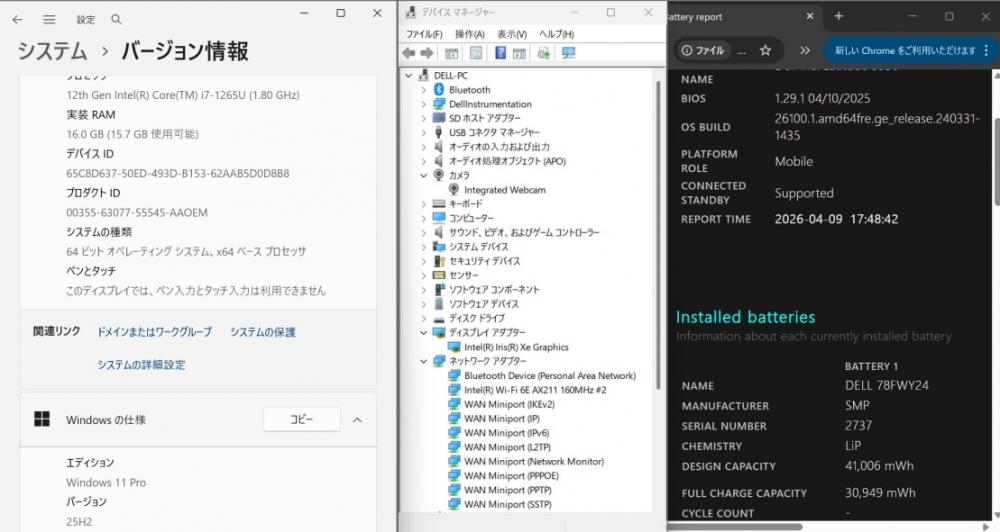The width and height of the screenshot is (1000, 532).
Task: Select WAN Miniport (PPPOE) adapter
Action: pos(511,475)
